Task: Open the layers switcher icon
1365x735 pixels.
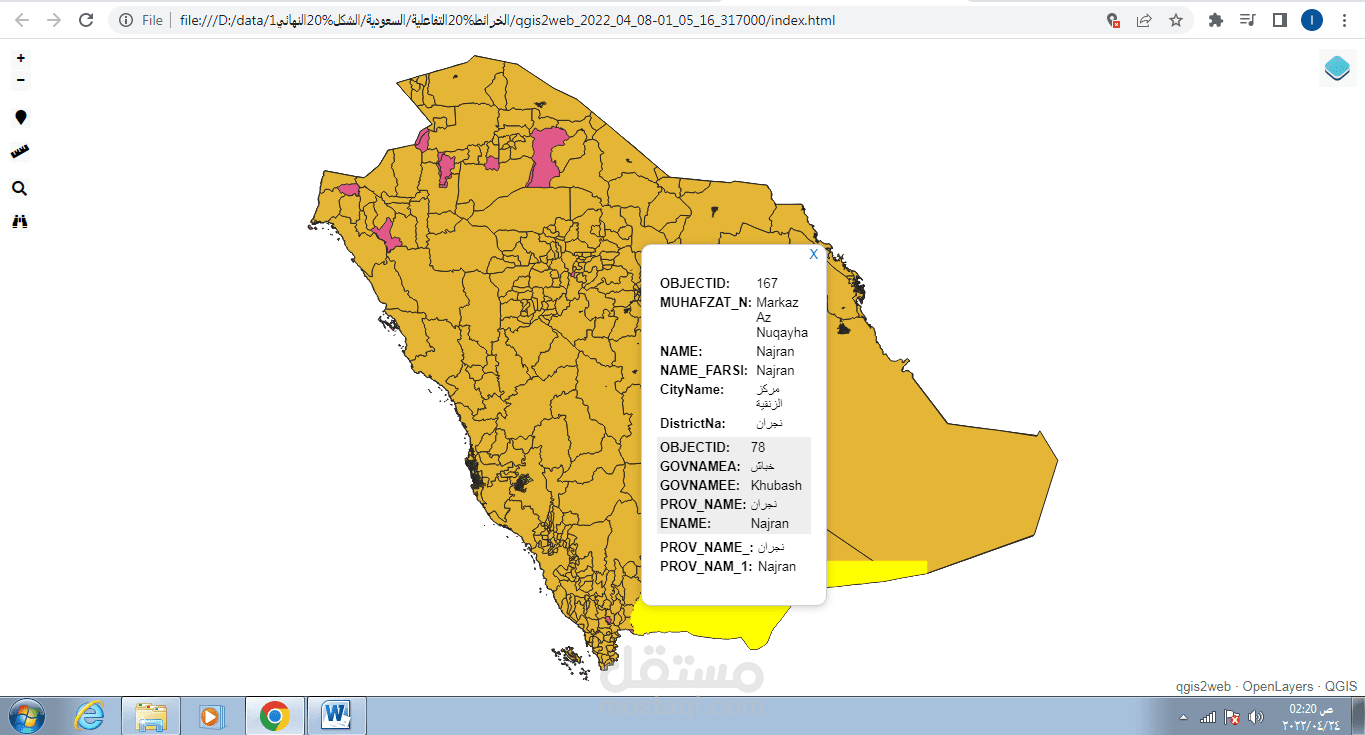Action: [x=1337, y=68]
